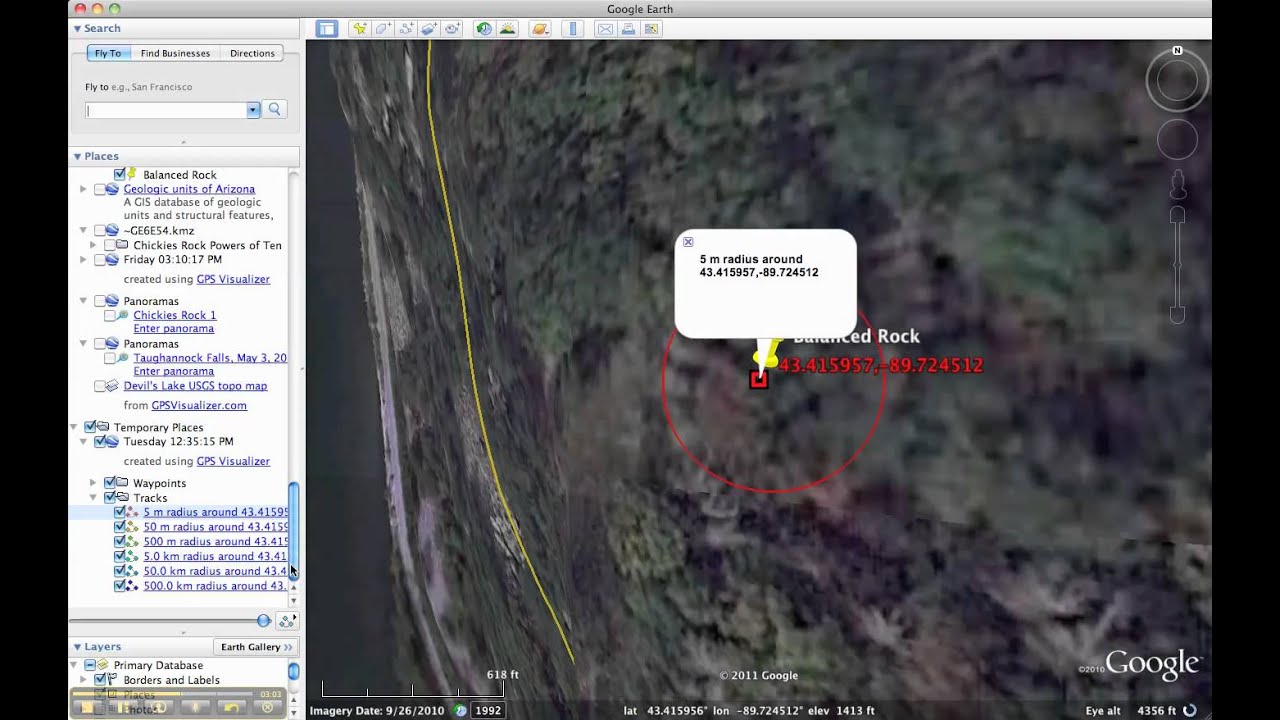Select the Add Image Overlay tool
The height and width of the screenshot is (720, 1280).
coord(429,29)
